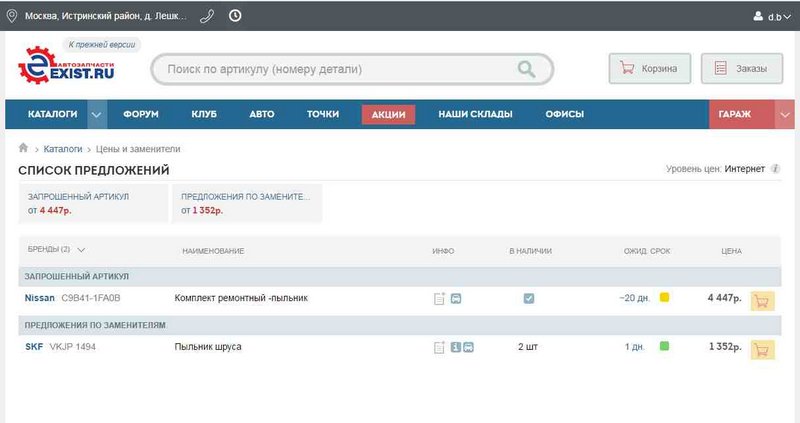The height and width of the screenshot is (423, 800).
Task: Open price level info icon near Интернет
Action: (x=775, y=169)
